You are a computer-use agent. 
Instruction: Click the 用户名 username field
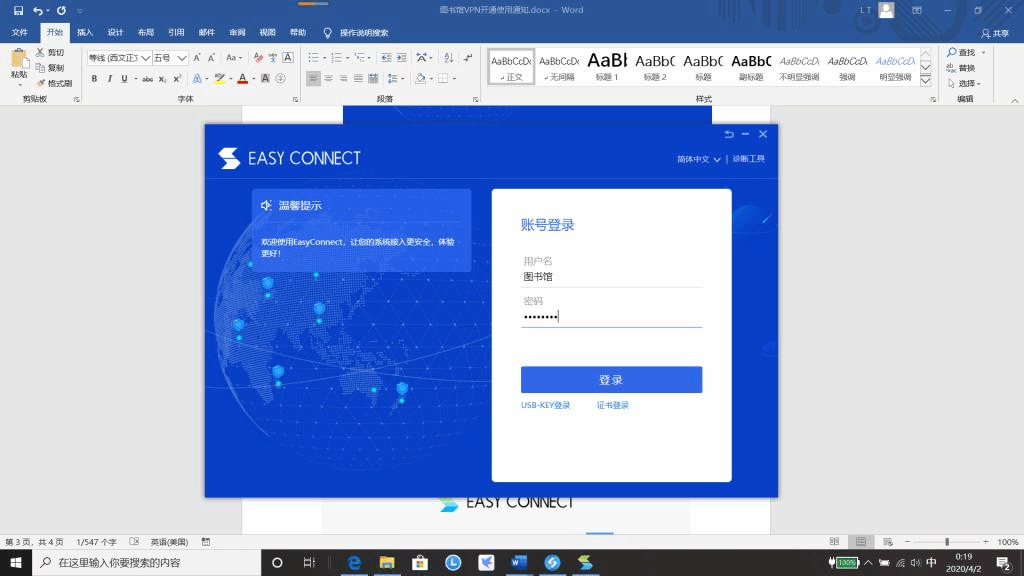click(611, 277)
